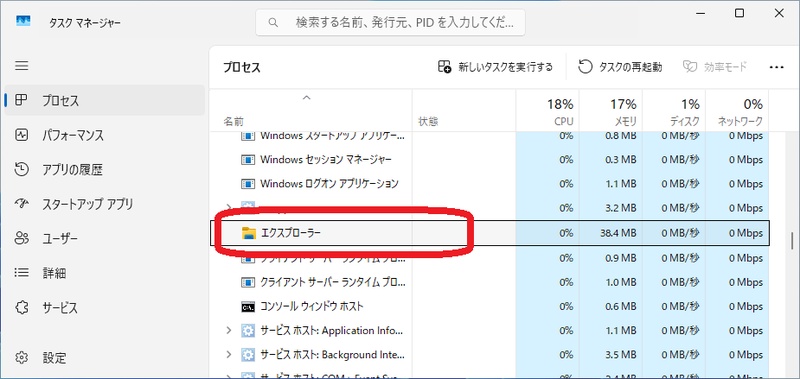Open the サービス tab
Viewport: 800px width, 379px height.
tap(104, 308)
